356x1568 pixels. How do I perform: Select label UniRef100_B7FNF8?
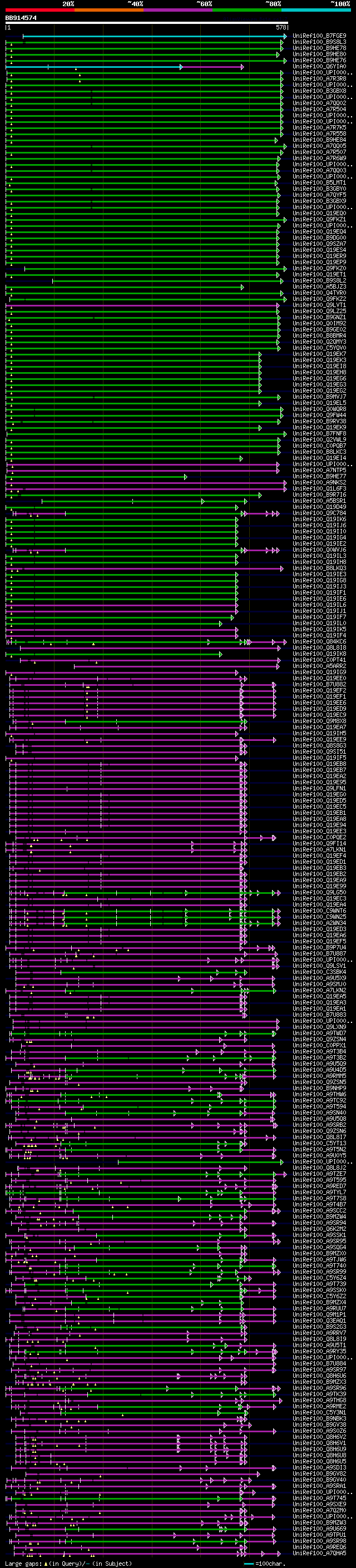pyautogui.click(x=319, y=433)
